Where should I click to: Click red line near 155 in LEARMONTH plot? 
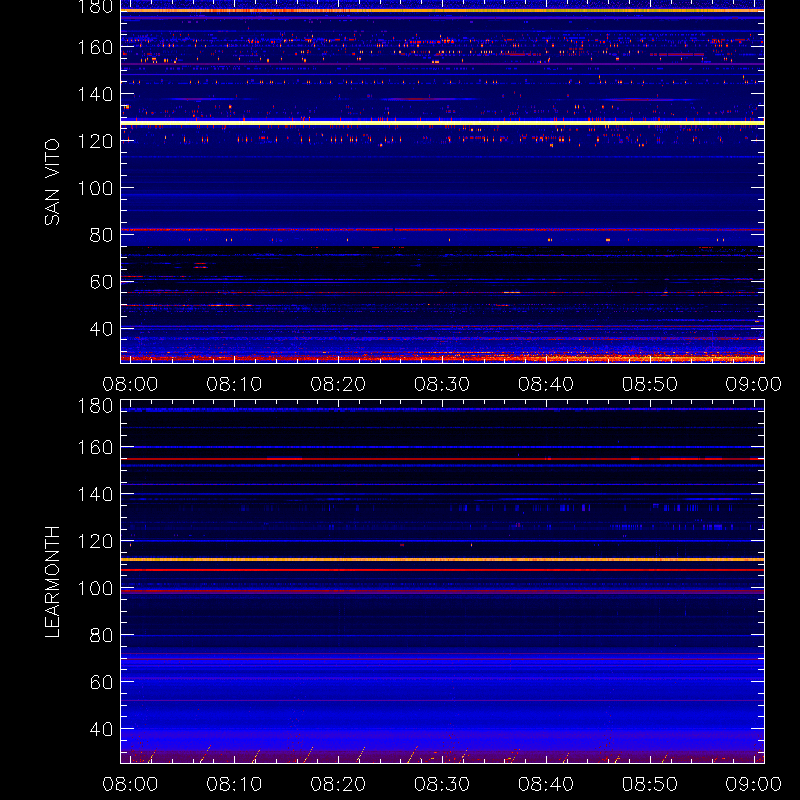pos(442,459)
